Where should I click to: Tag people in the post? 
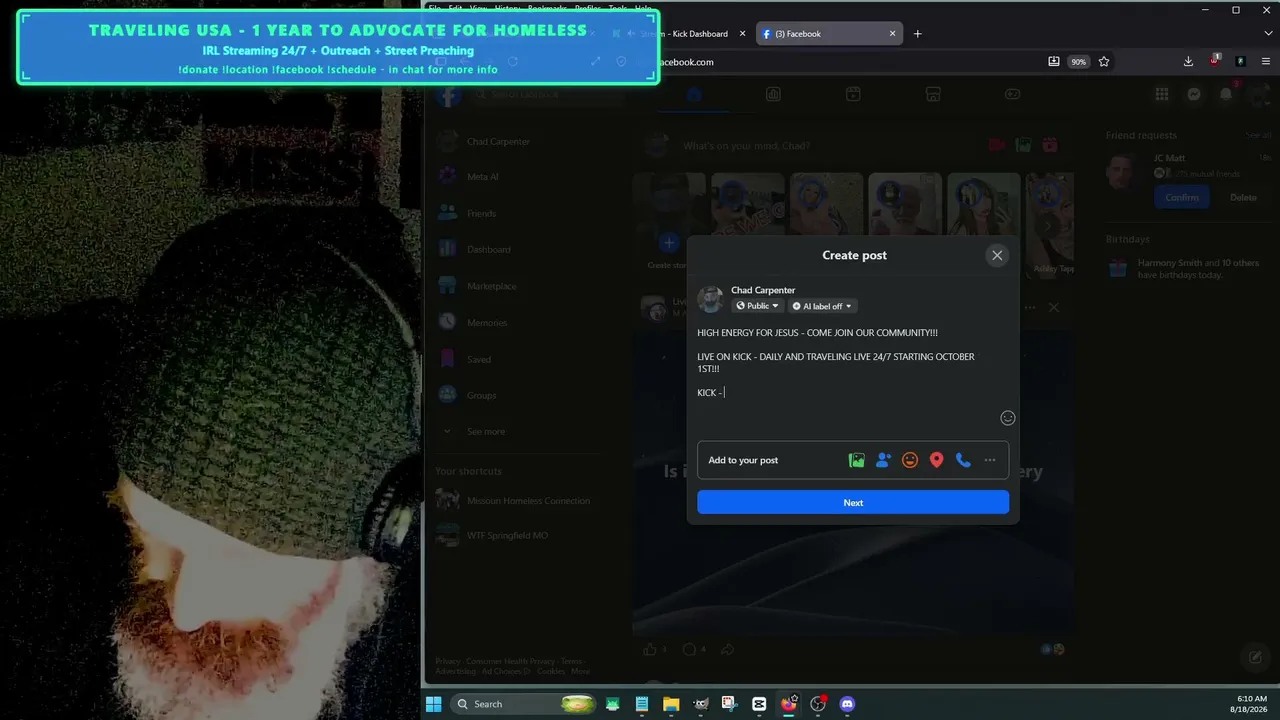tap(883, 460)
